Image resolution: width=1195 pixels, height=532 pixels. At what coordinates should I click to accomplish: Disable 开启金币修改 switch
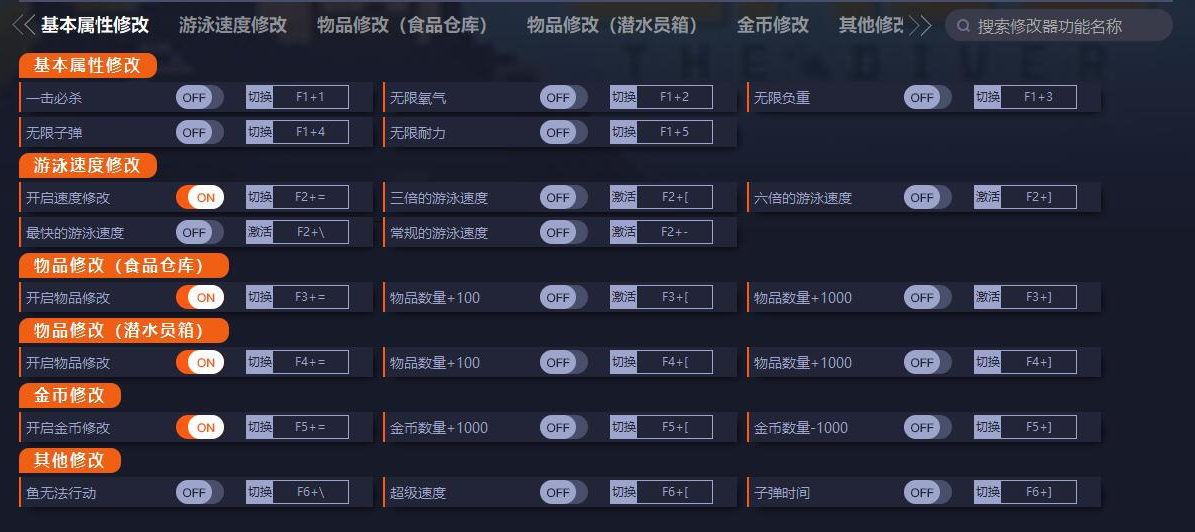[x=200, y=427]
